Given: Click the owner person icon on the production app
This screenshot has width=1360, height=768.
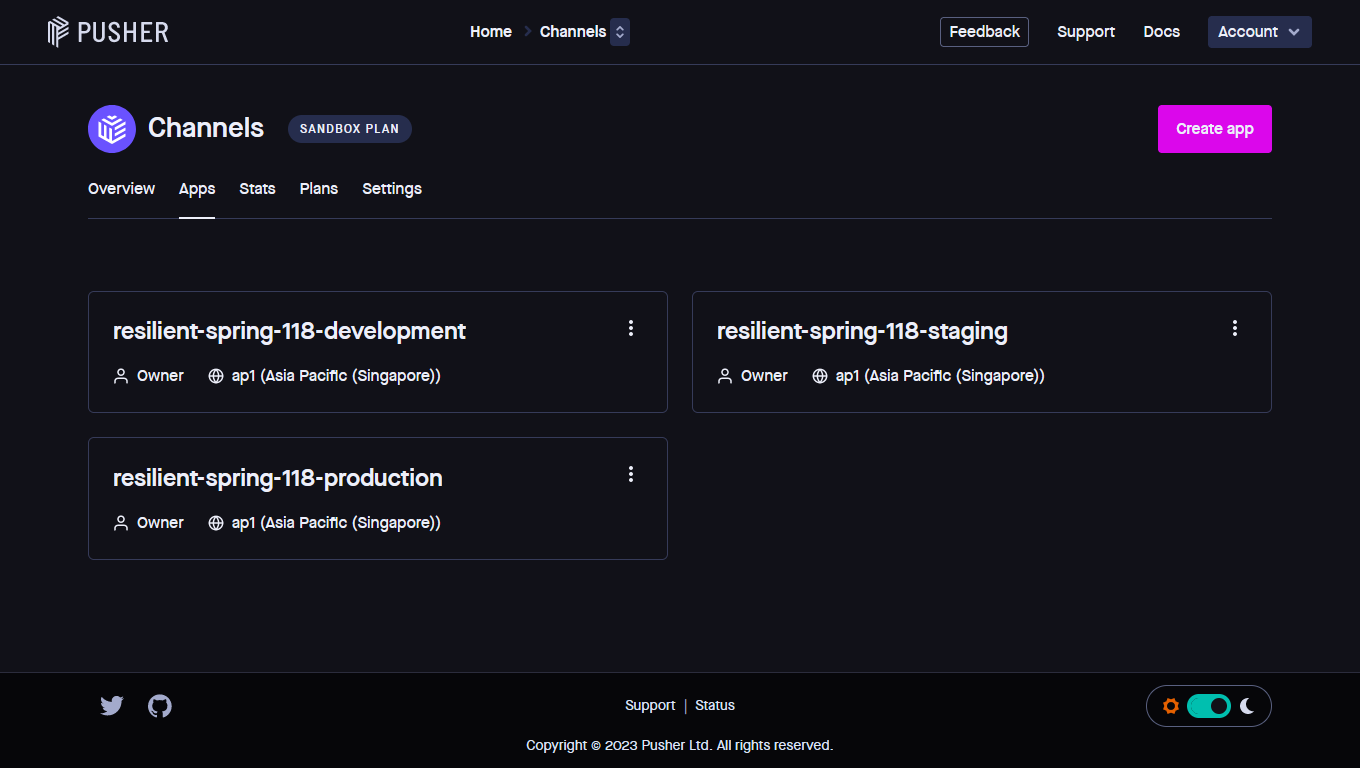Looking at the screenshot, I should coord(121,523).
